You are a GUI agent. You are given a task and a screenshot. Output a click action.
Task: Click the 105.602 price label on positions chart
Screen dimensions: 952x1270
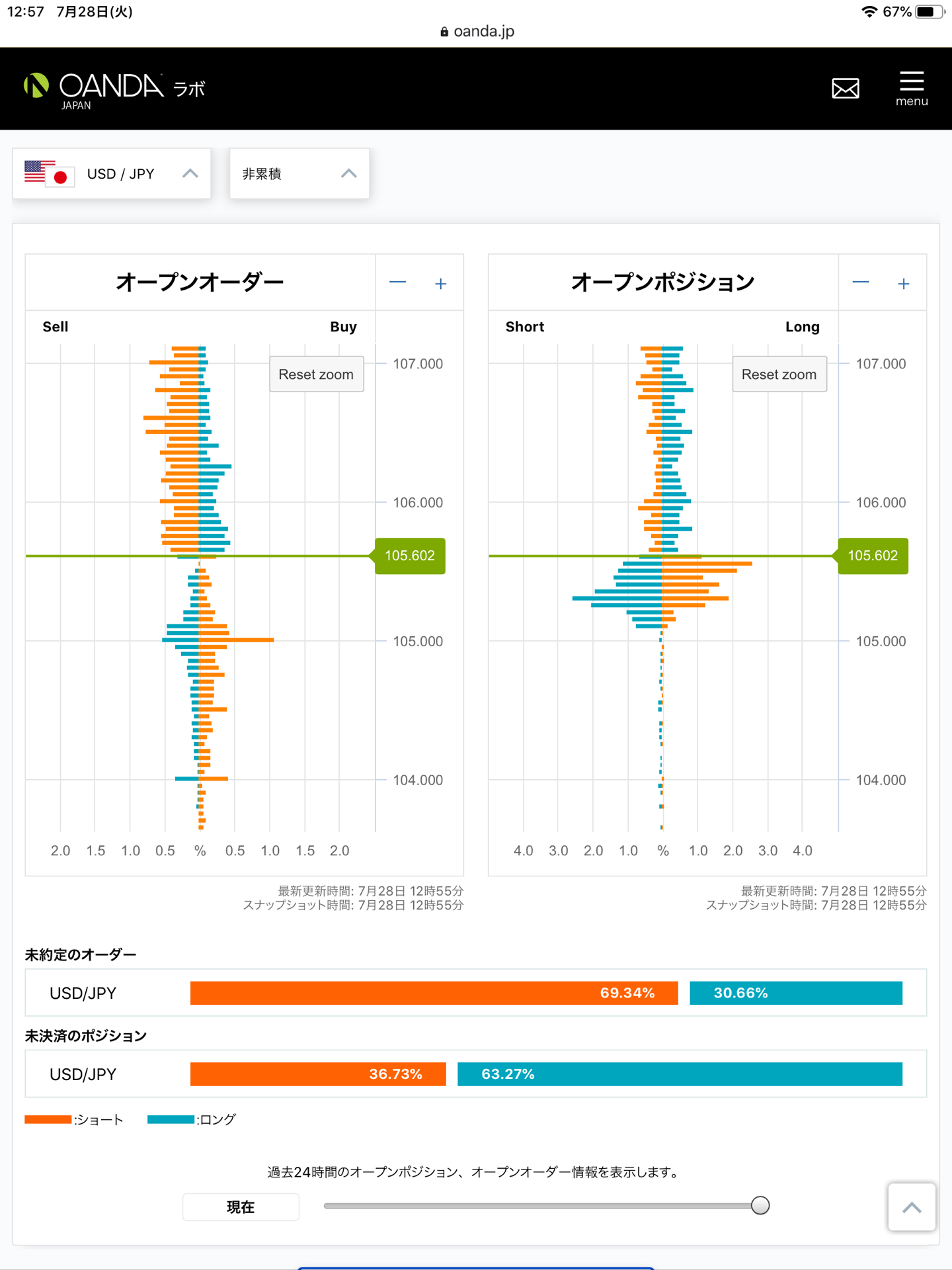(873, 556)
